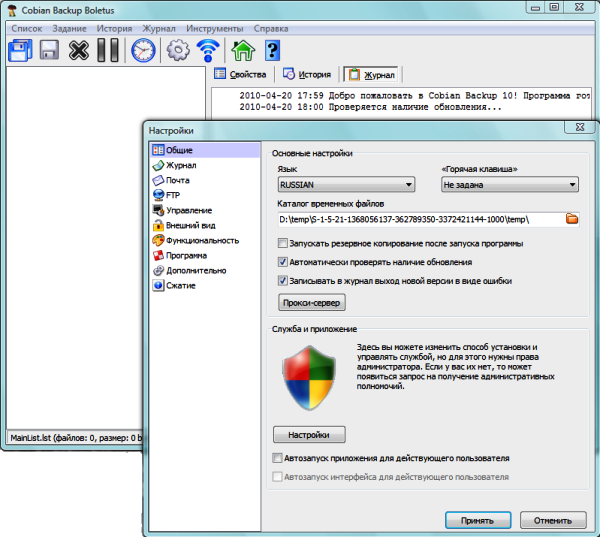Open the Справка menu

click(271, 29)
